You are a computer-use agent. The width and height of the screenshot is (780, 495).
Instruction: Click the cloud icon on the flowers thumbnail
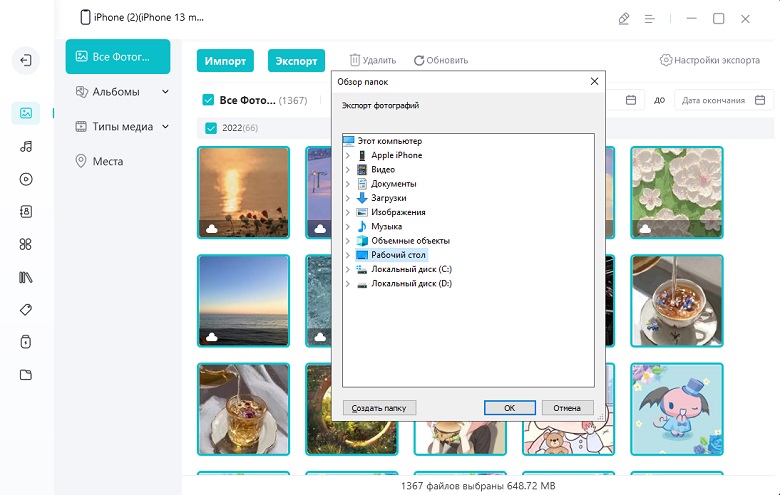point(645,229)
